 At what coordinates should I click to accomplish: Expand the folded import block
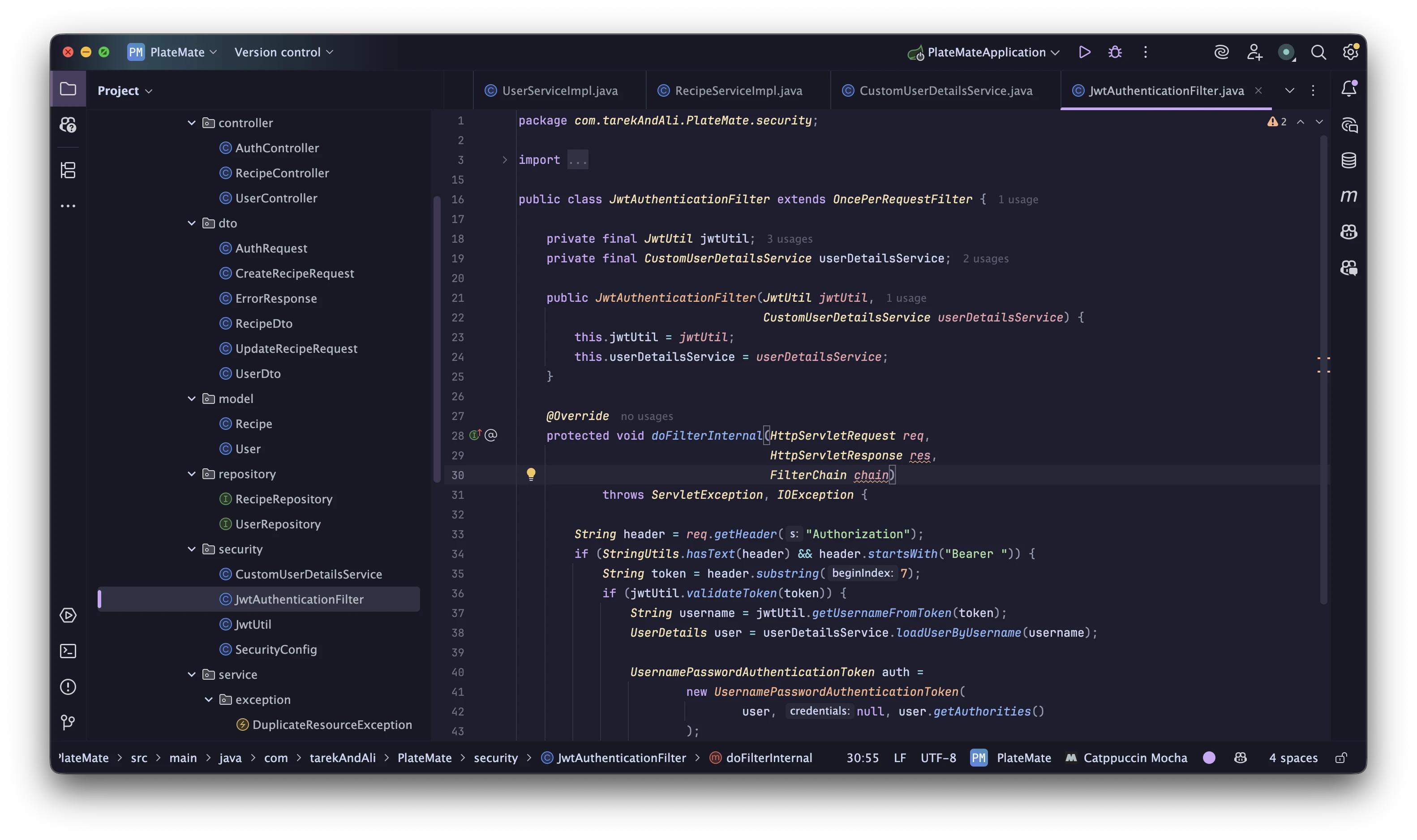click(x=504, y=160)
